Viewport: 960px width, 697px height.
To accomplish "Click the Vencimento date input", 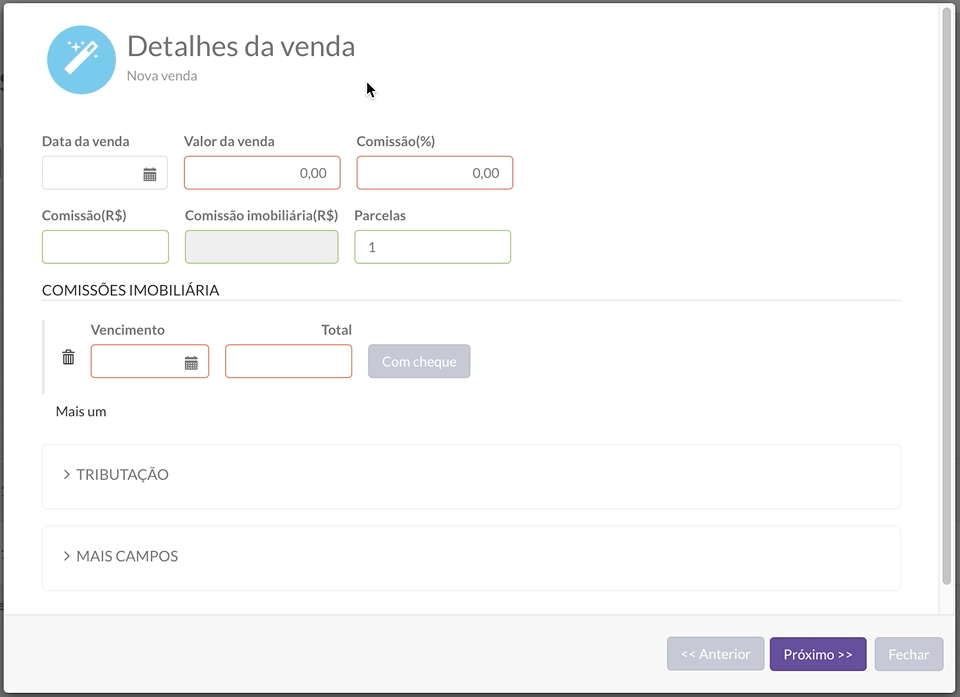I will pos(137,362).
